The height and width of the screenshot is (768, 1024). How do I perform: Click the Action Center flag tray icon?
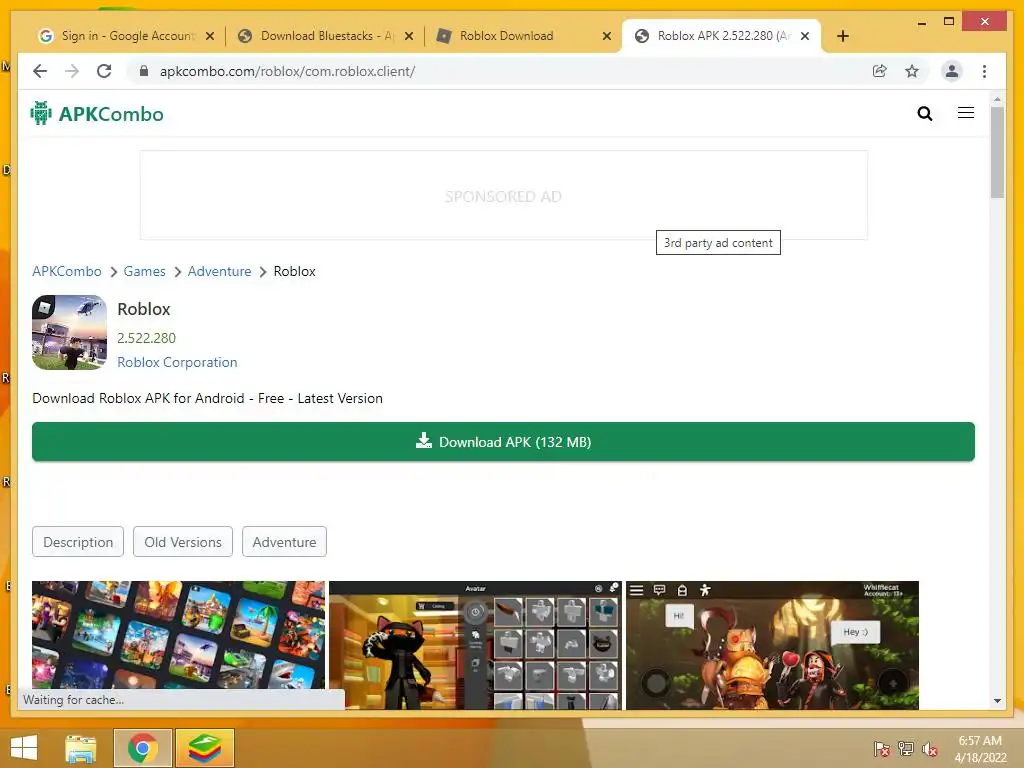tap(882, 749)
